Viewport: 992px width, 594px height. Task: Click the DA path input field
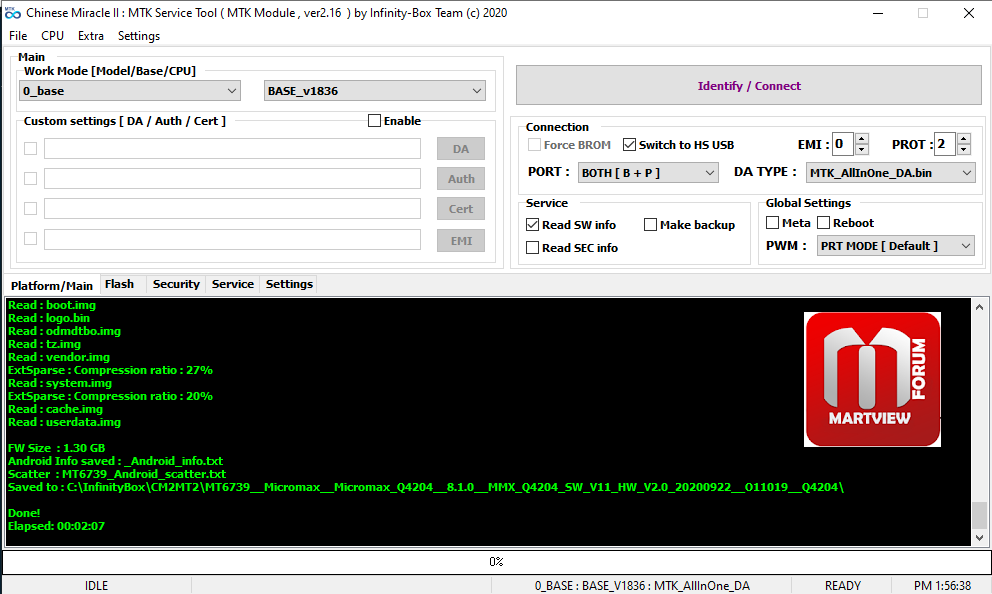(232, 149)
